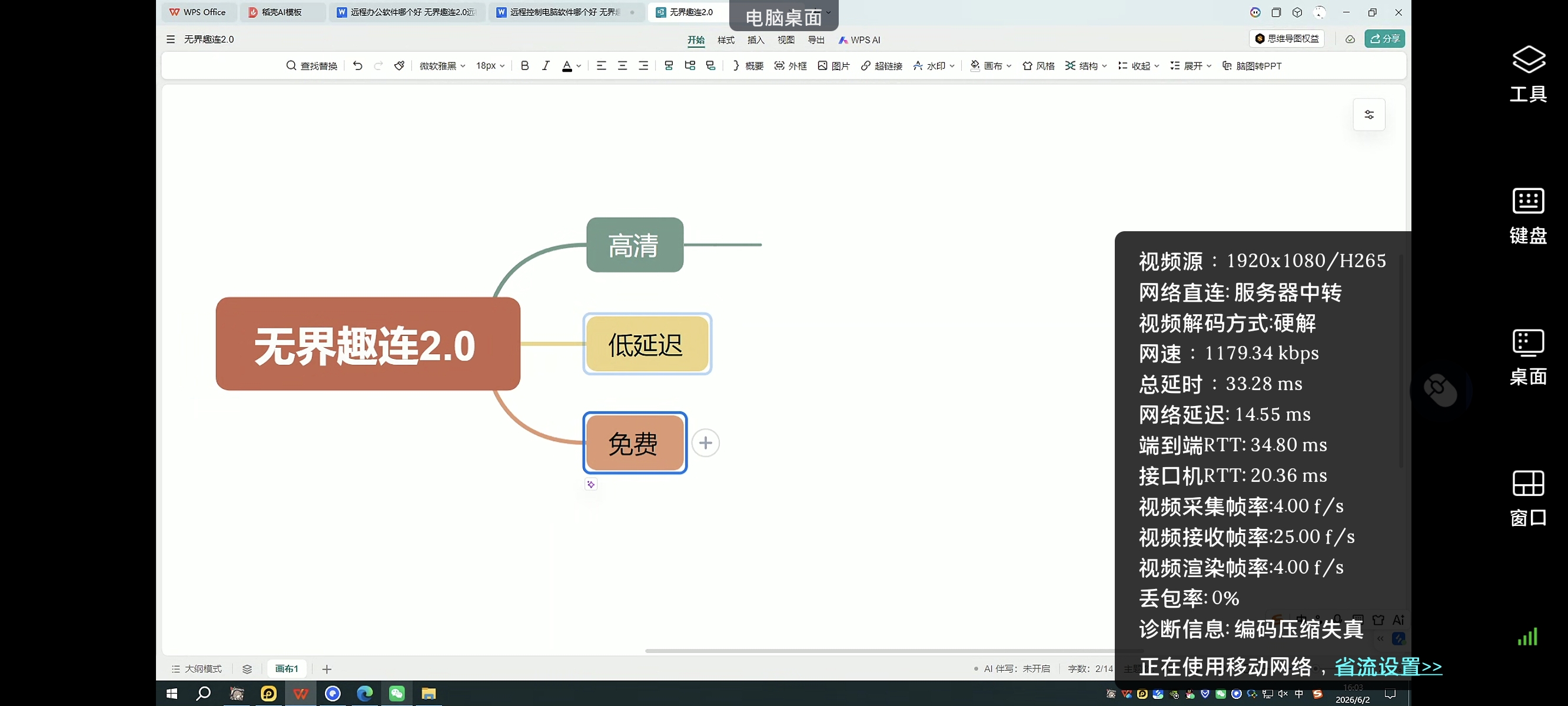Open the 结构 structure dropdown
The width and height of the screenshot is (1568, 706).
pos(1086,66)
